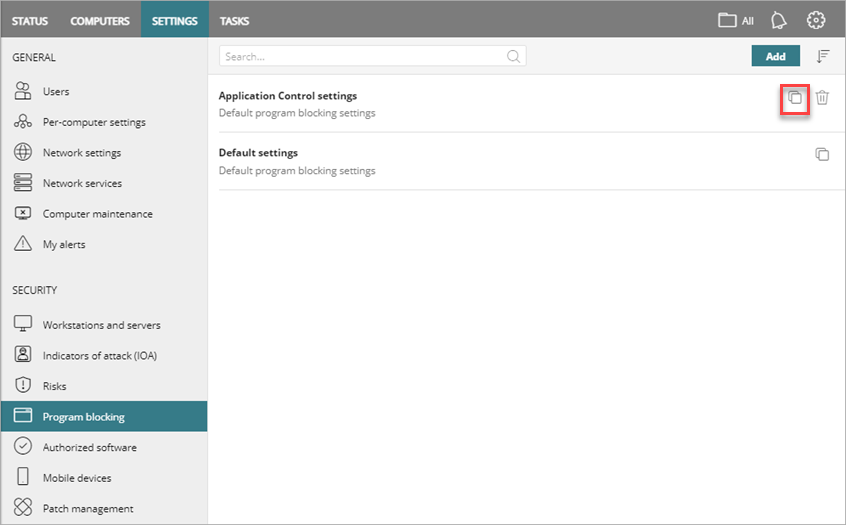Select Patch management in sidebar
The image size is (846, 525).
88,509
